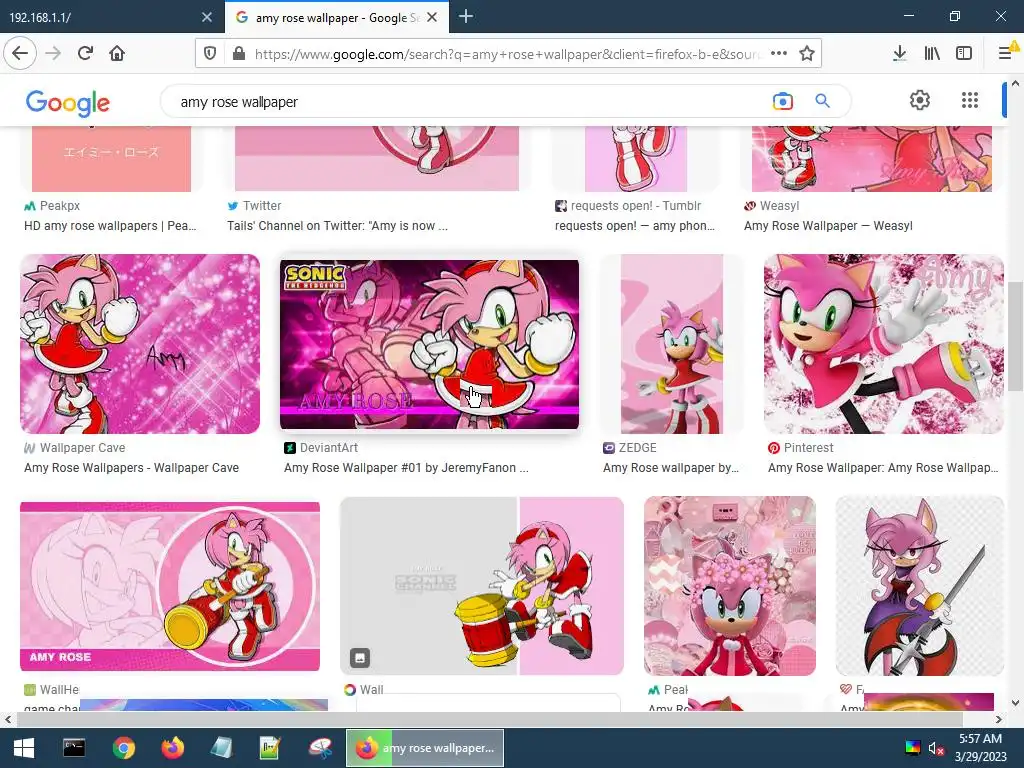
Task: Go back to the previous page
Action: point(20,53)
